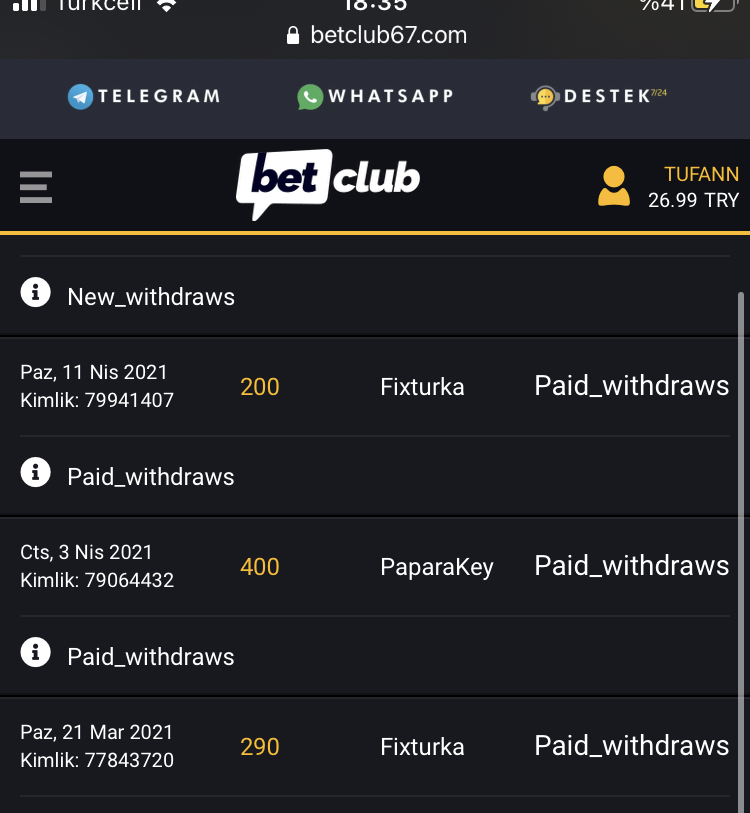Tap the Telegram paper-plane icon
Image resolution: width=750 pixels, height=813 pixels.
pos(80,96)
